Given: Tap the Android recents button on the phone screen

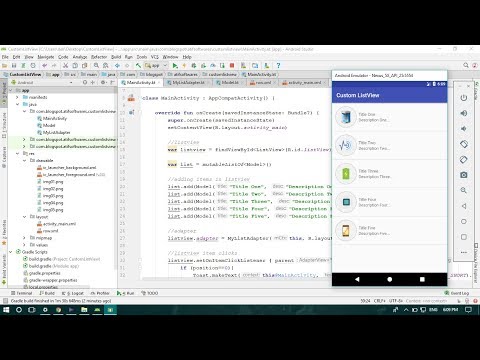Looking at the screenshot, I should click(422, 279).
